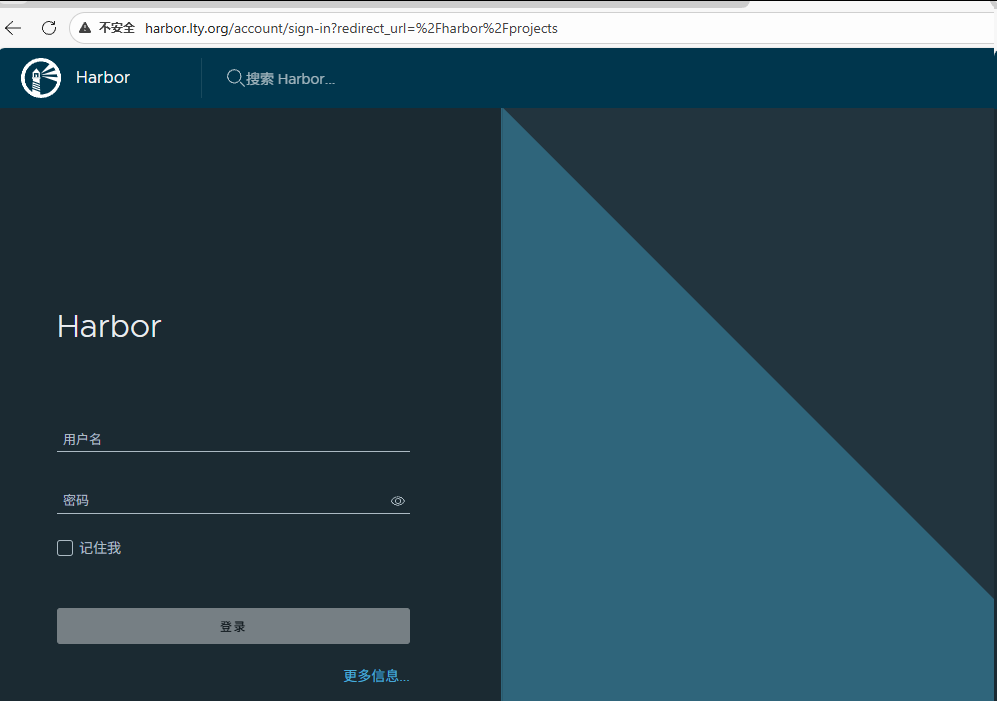Click the not-secure warning triangle icon

85,28
